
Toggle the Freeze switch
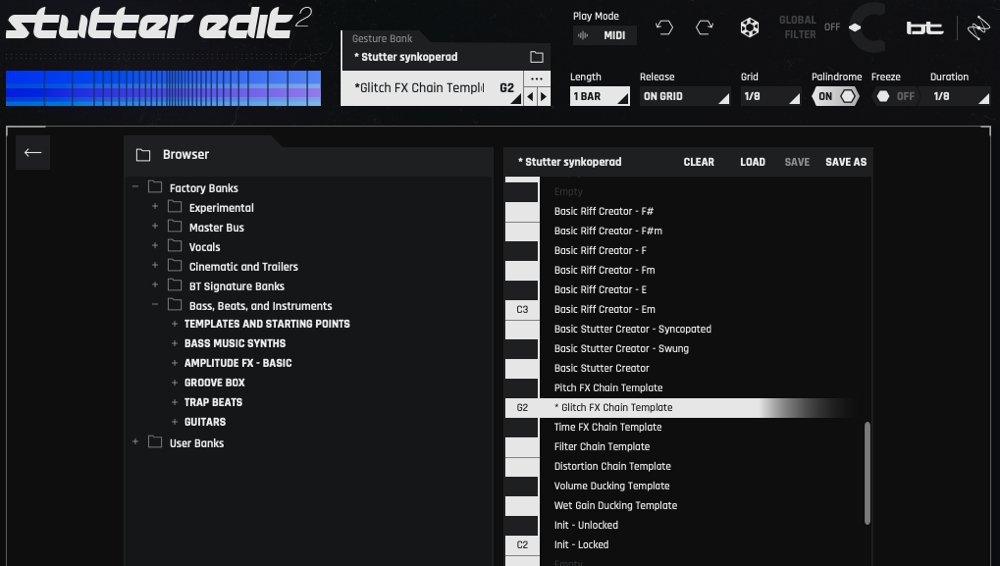point(895,96)
